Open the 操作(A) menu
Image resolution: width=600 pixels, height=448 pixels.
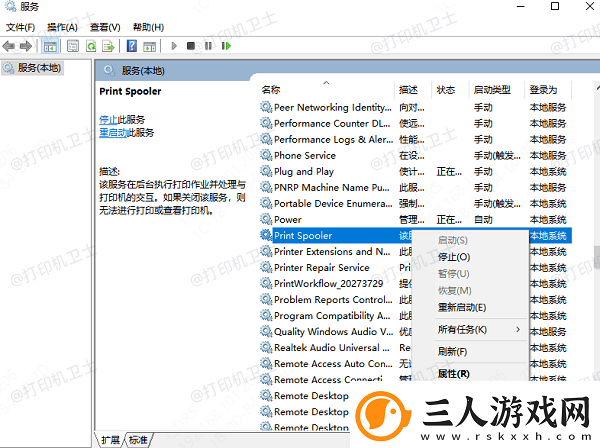click(62, 27)
